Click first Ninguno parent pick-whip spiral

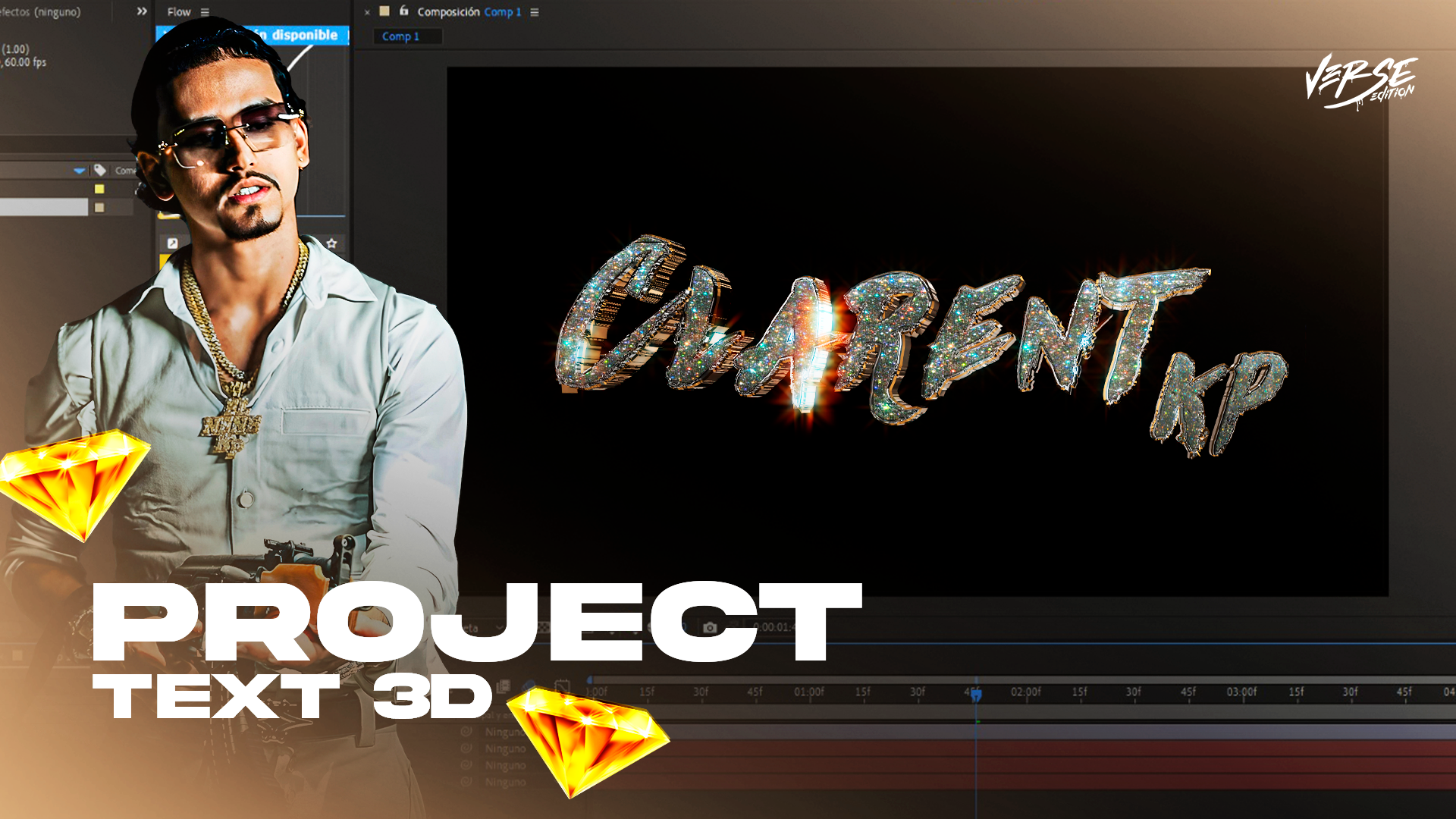466,732
